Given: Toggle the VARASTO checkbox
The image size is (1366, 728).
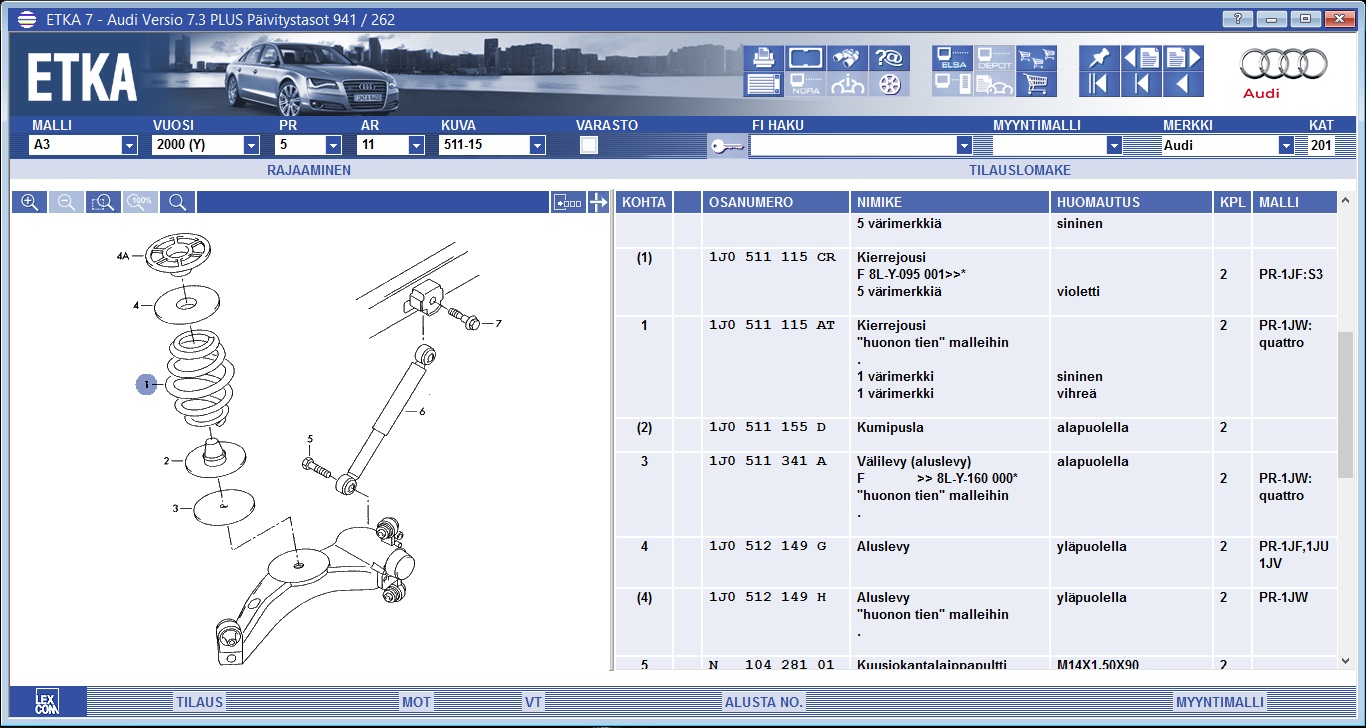Looking at the screenshot, I should (x=589, y=145).
